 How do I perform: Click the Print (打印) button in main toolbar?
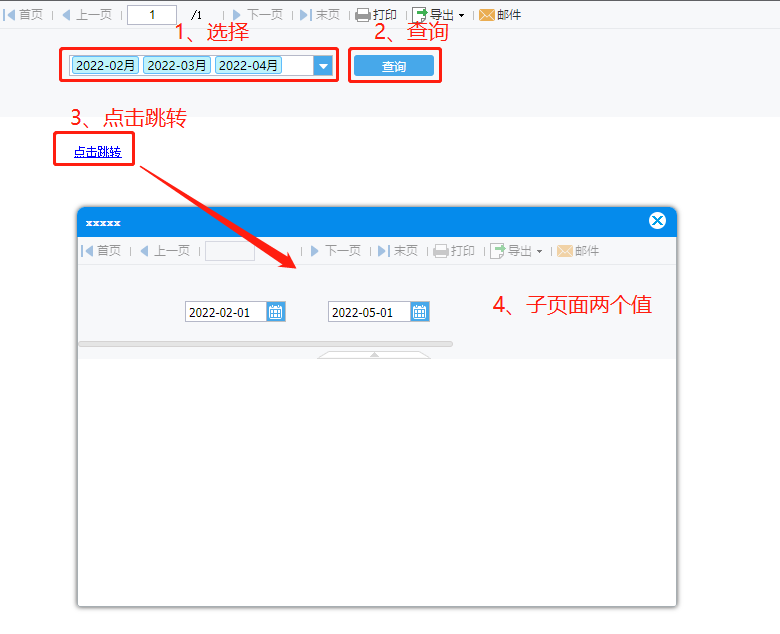pos(377,15)
